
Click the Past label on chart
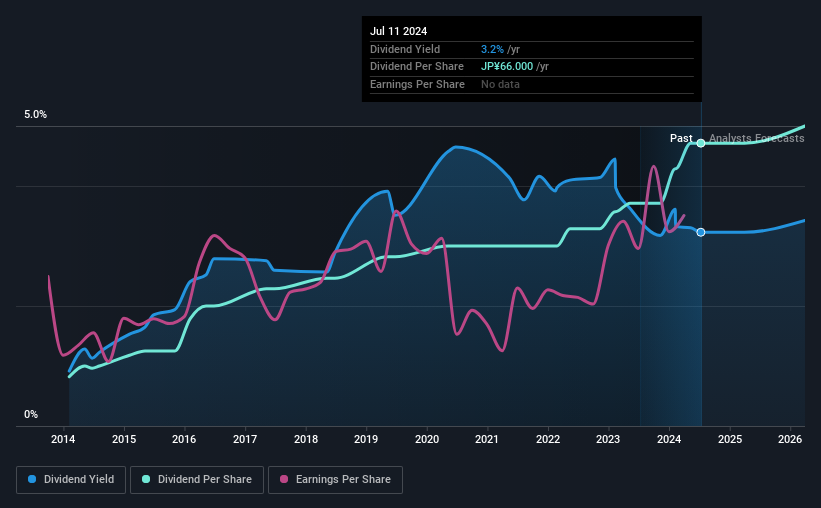pyautogui.click(x=681, y=138)
